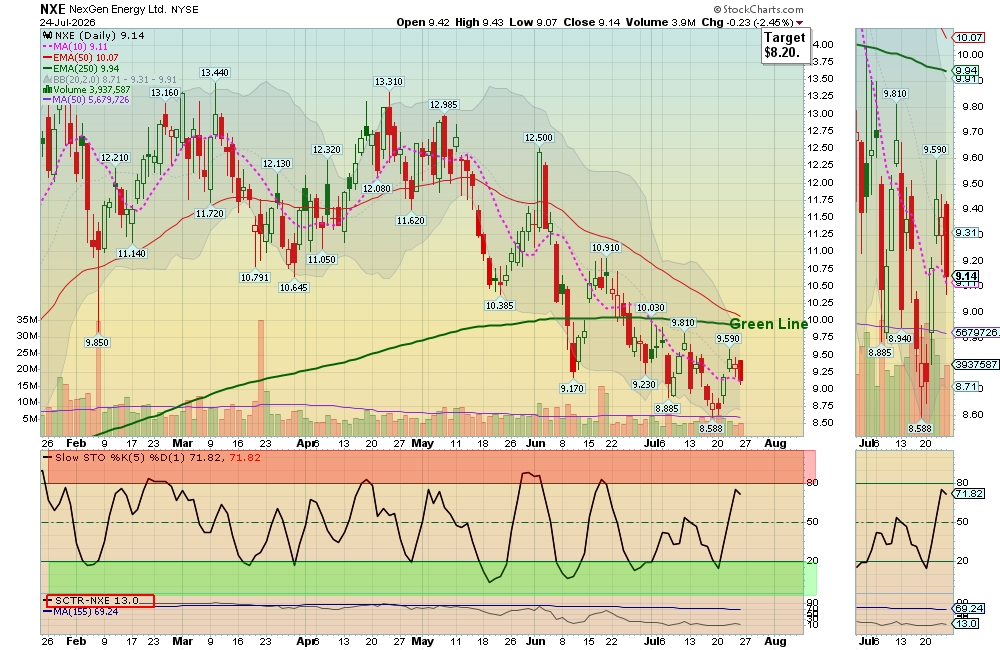
Task: Select the EMA(50) 10.07 legend entry
Action: pyautogui.click(x=80, y=57)
